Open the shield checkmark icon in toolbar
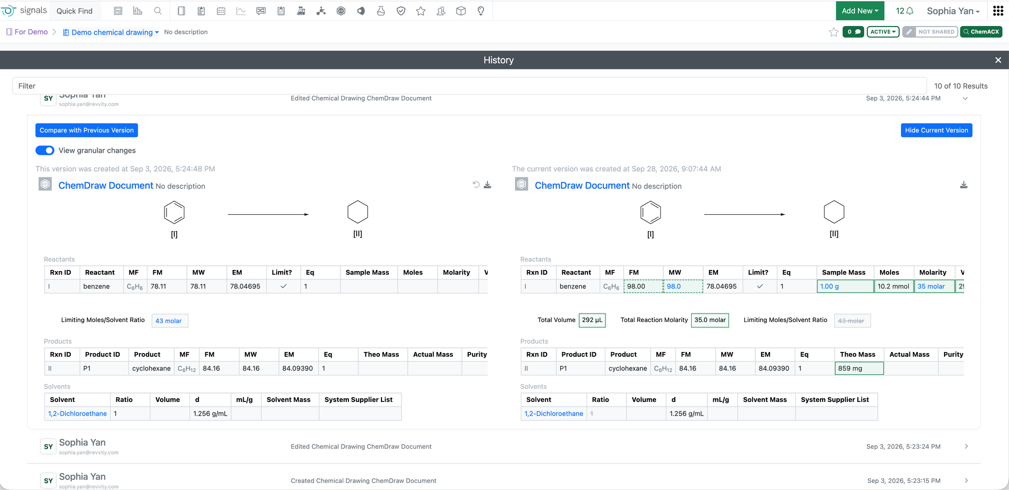 tap(401, 11)
